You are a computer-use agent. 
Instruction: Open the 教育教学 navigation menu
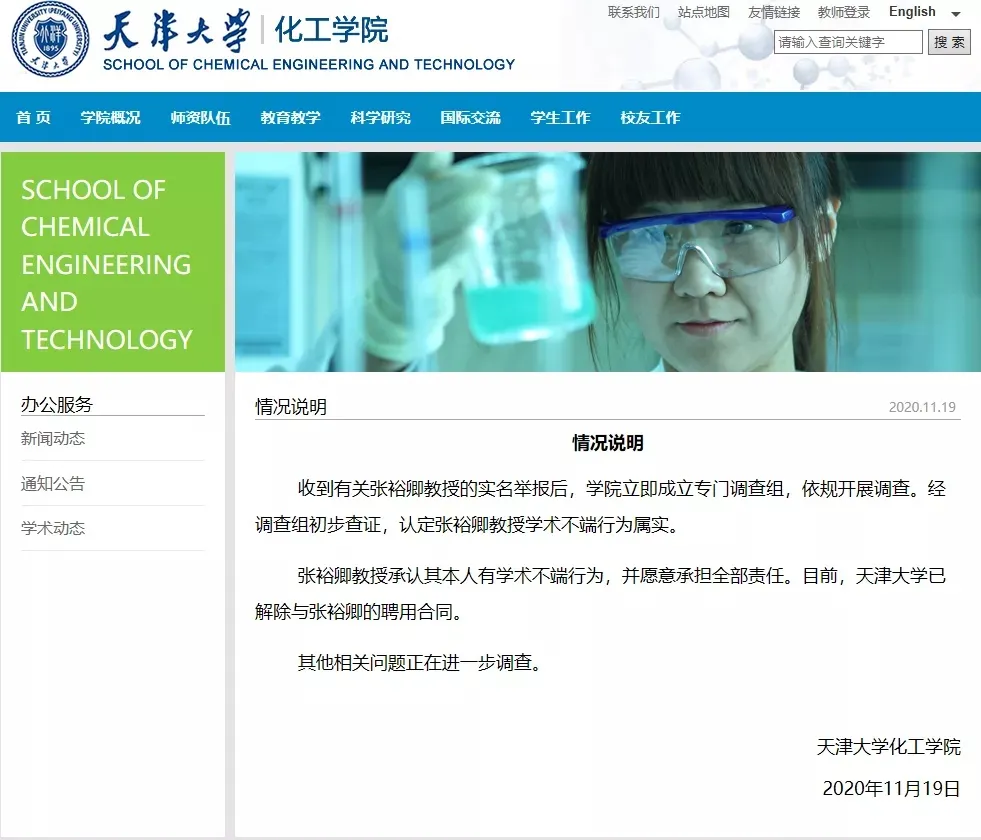(290, 117)
